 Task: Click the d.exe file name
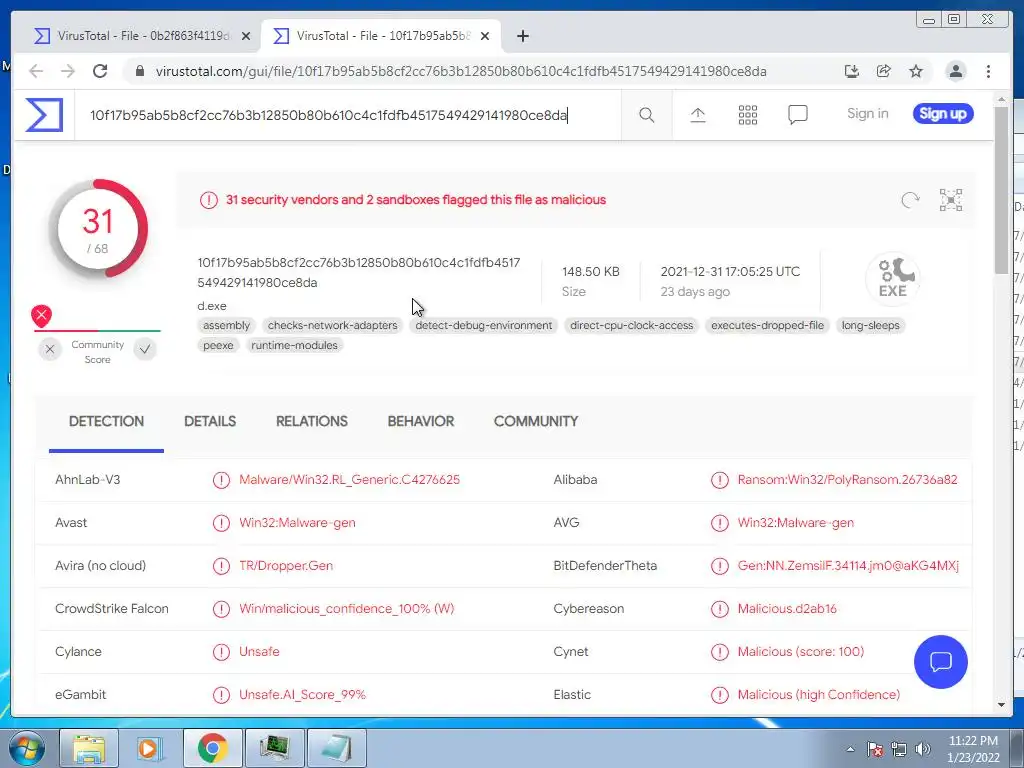[212, 306]
